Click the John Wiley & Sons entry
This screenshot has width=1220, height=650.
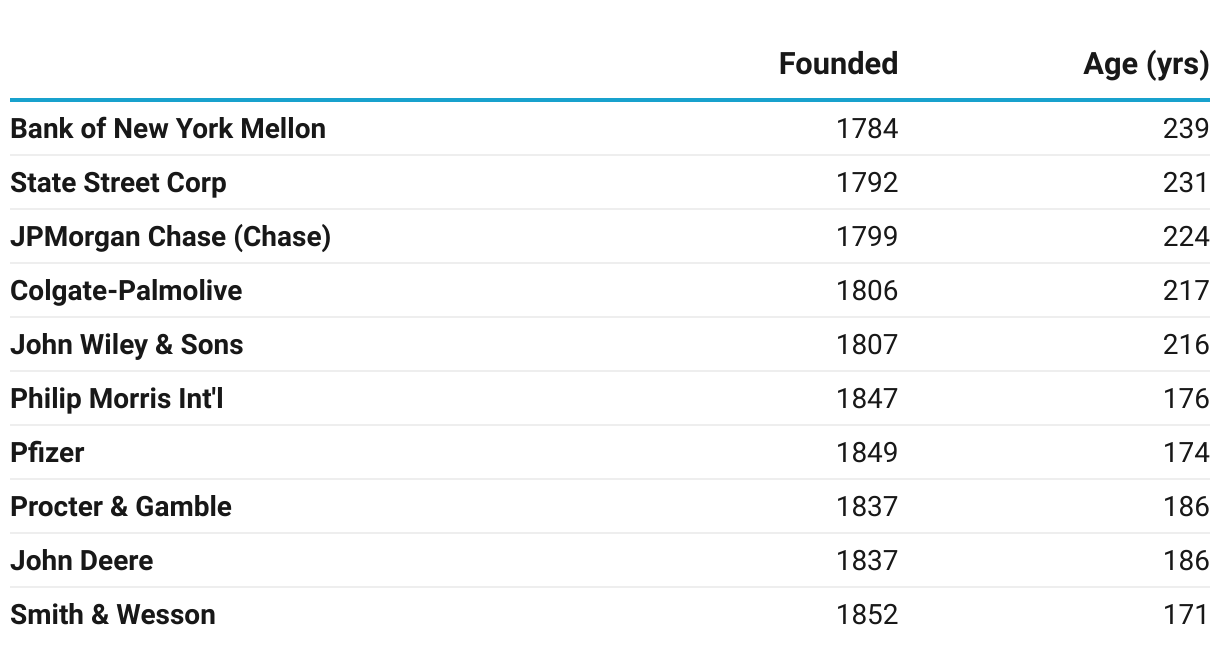127,345
